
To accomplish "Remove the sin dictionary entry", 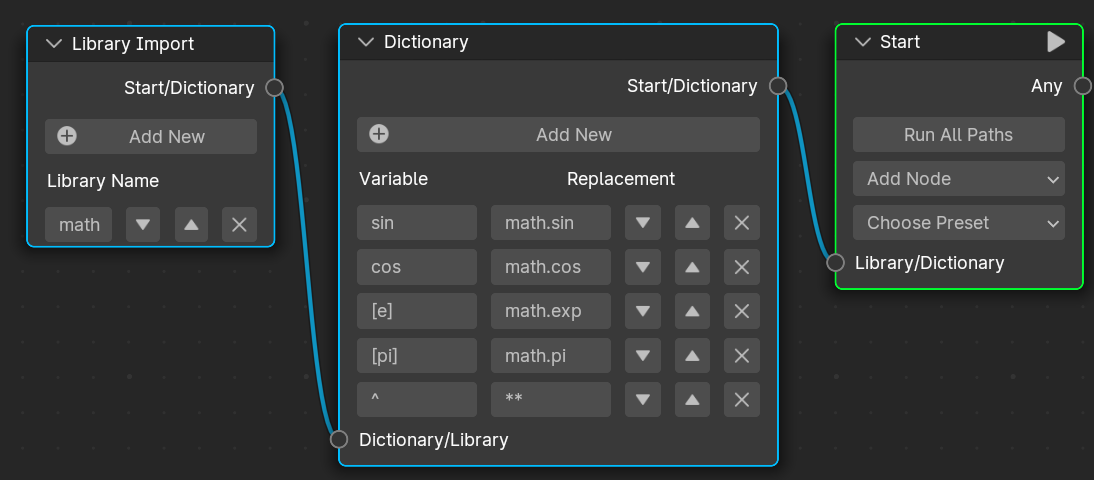I will click(x=742, y=223).
